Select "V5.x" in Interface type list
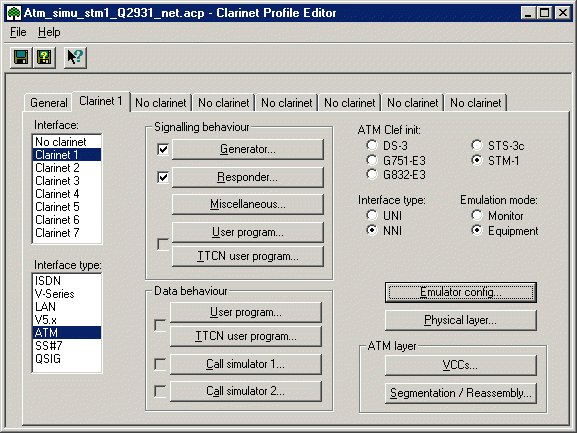The height and width of the screenshot is (433, 577). point(67,320)
